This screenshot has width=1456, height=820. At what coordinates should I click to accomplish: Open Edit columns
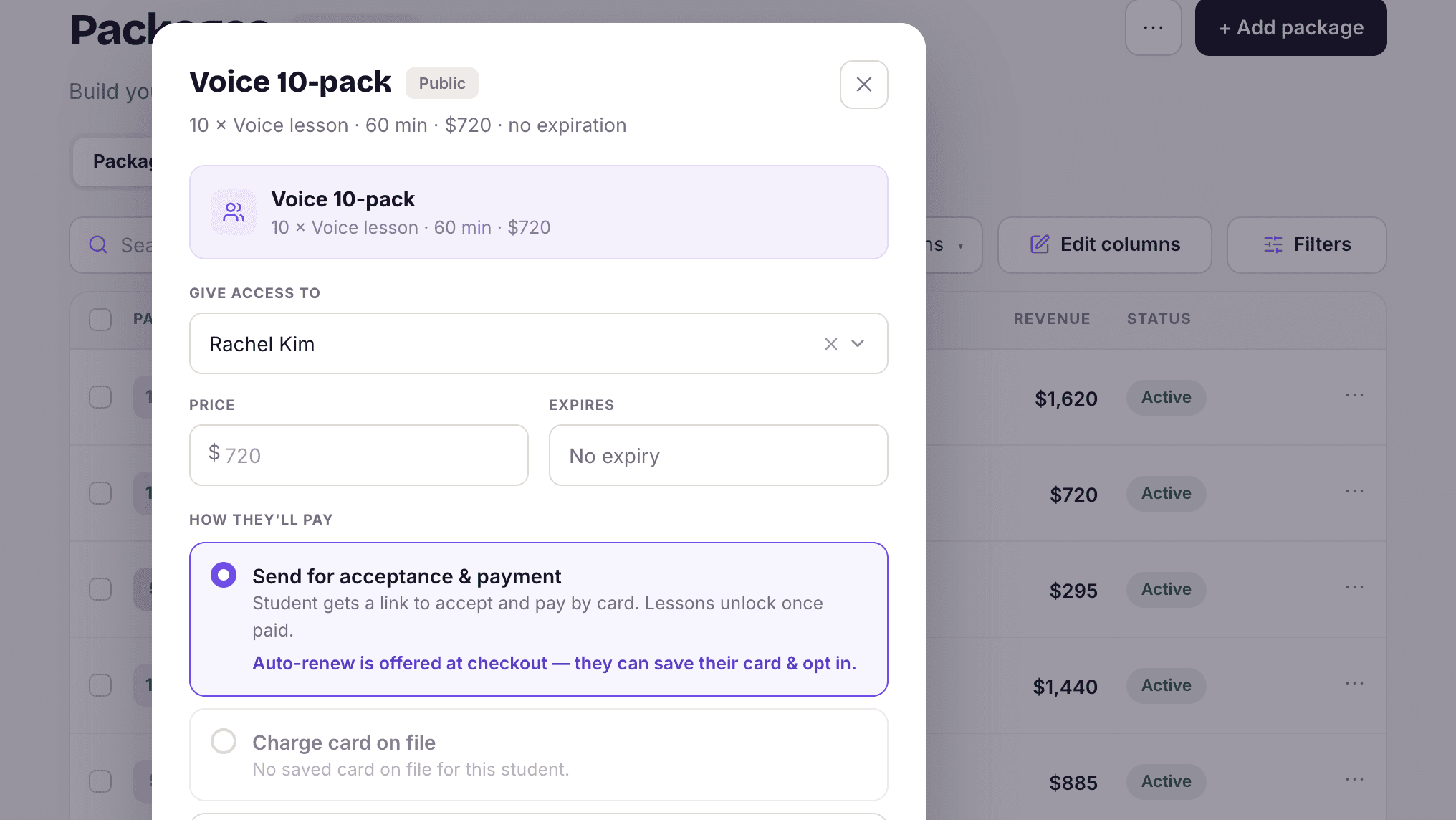tap(1104, 244)
